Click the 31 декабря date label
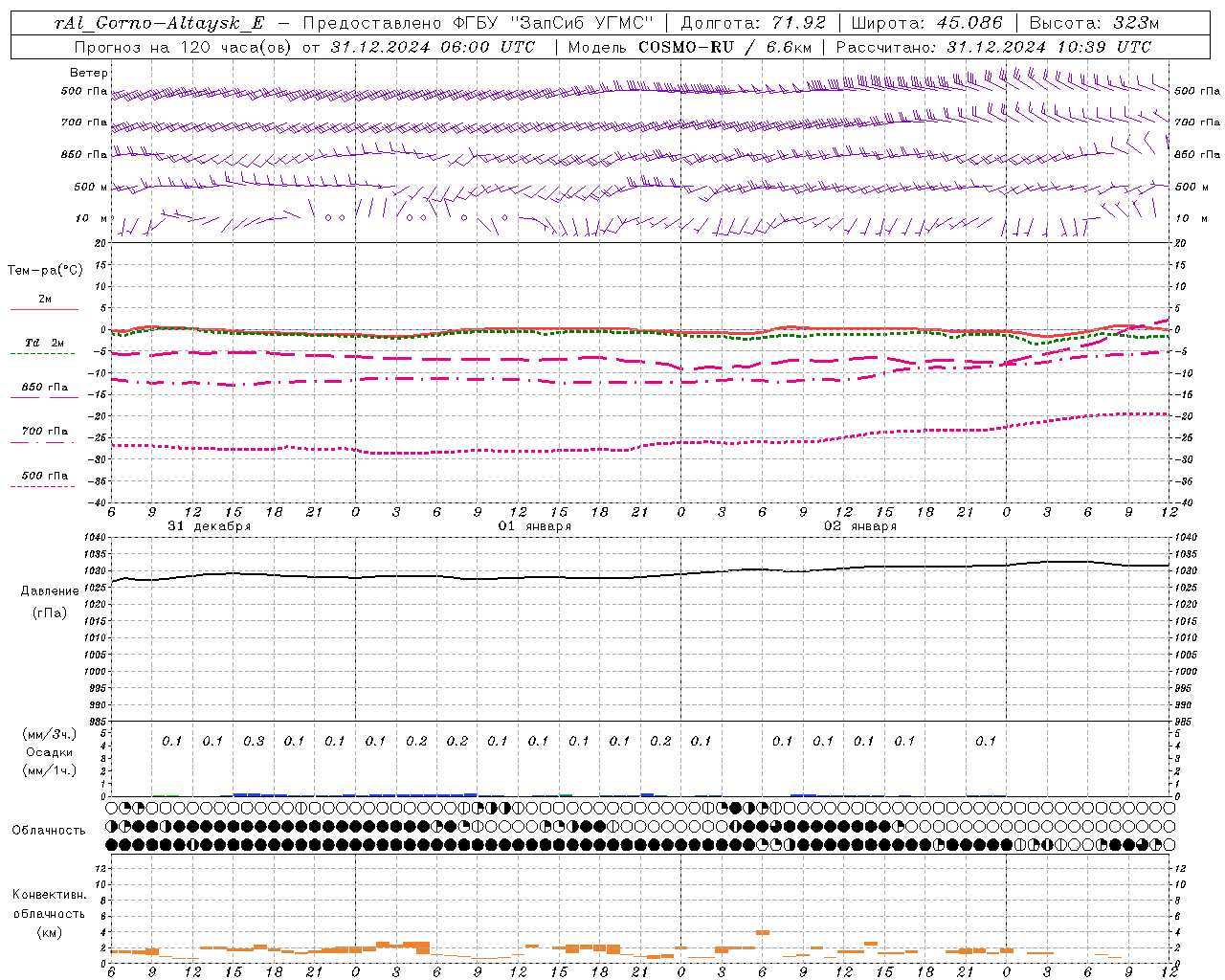 pos(210,526)
